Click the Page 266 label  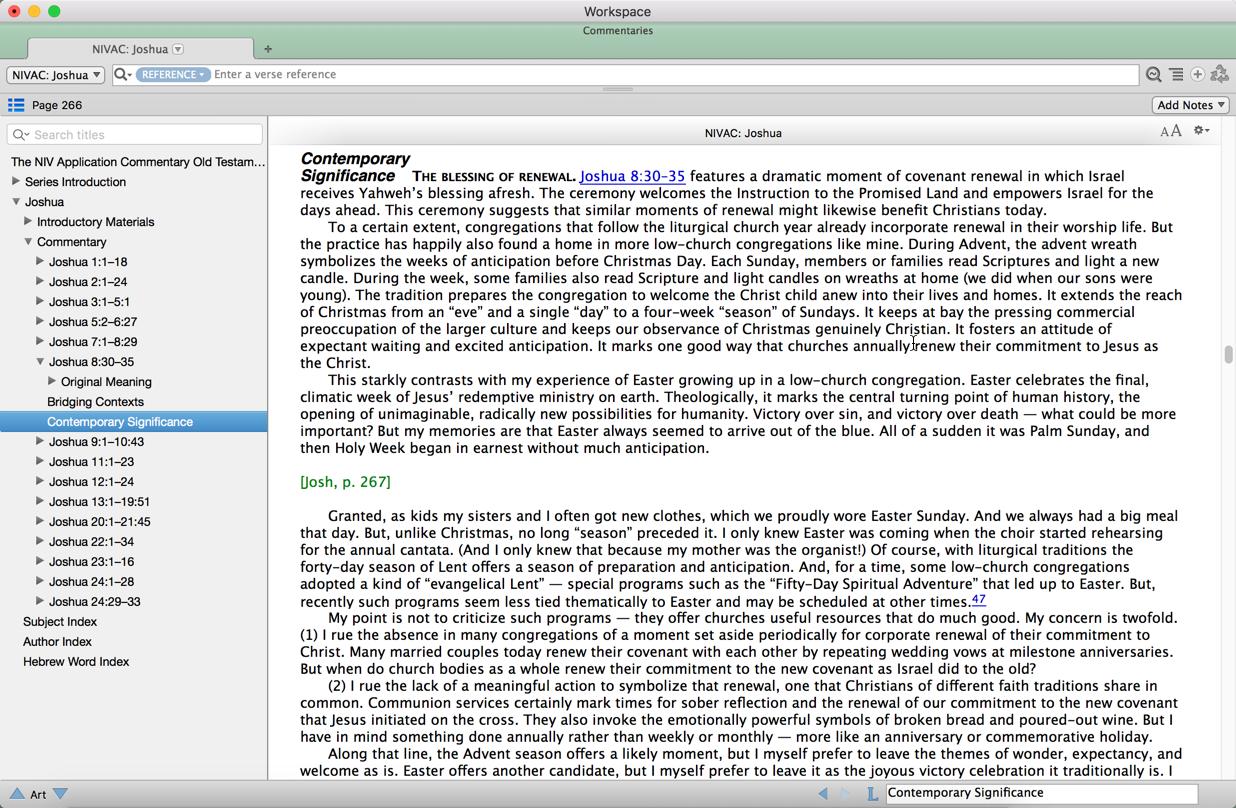pos(57,105)
